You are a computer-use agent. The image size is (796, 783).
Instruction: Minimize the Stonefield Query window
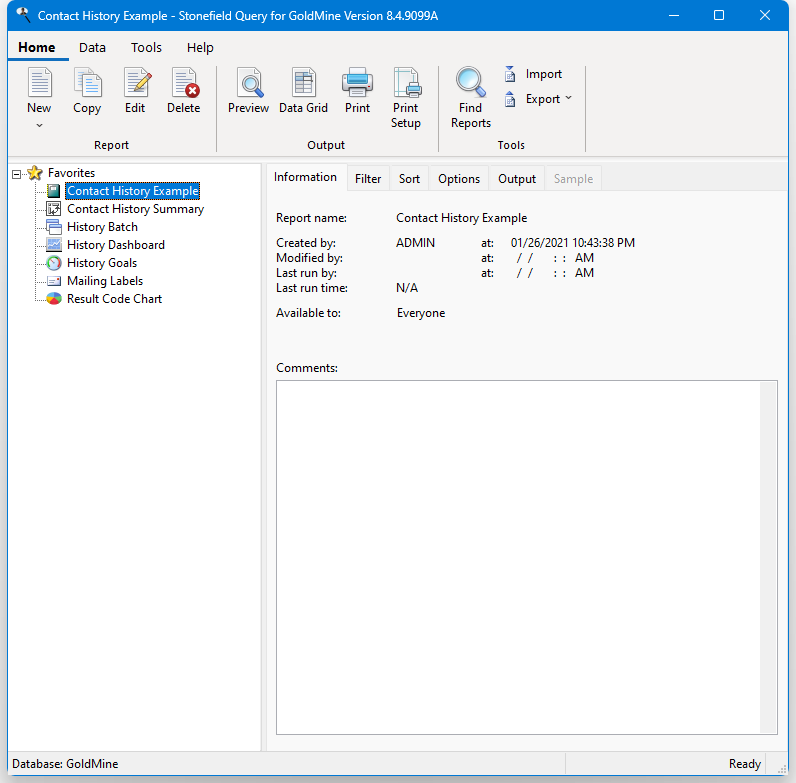(x=674, y=15)
